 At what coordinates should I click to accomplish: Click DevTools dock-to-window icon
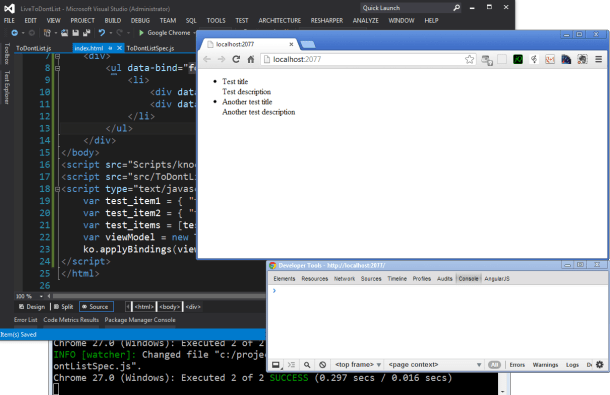coord(276,365)
